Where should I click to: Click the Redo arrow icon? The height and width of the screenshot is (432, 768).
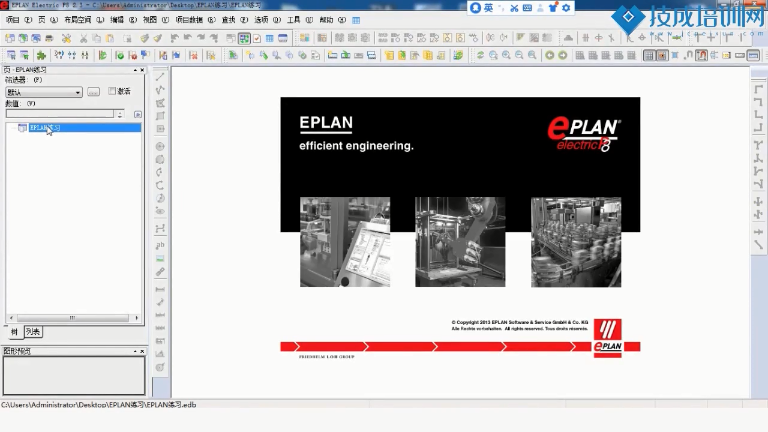tap(201, 38)
